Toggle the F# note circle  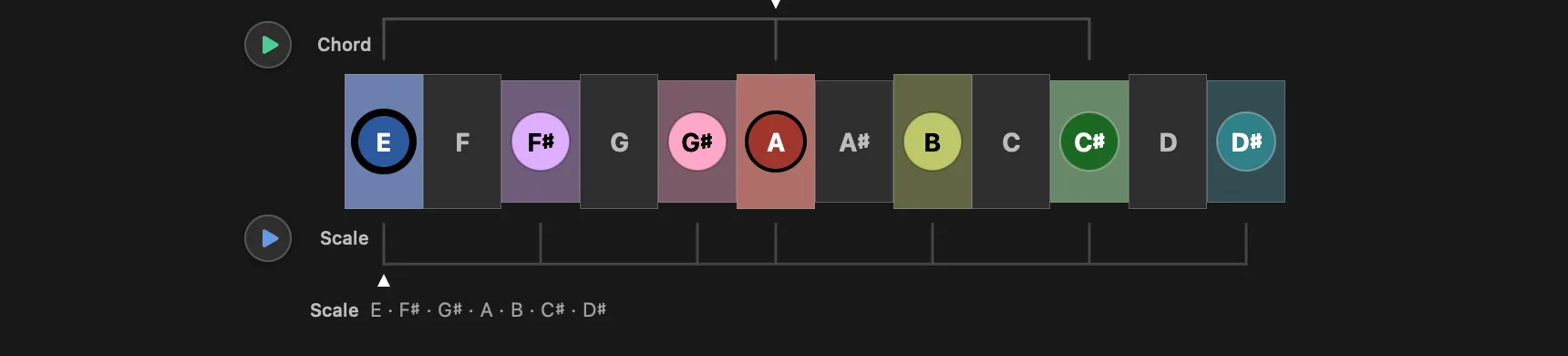541,141
